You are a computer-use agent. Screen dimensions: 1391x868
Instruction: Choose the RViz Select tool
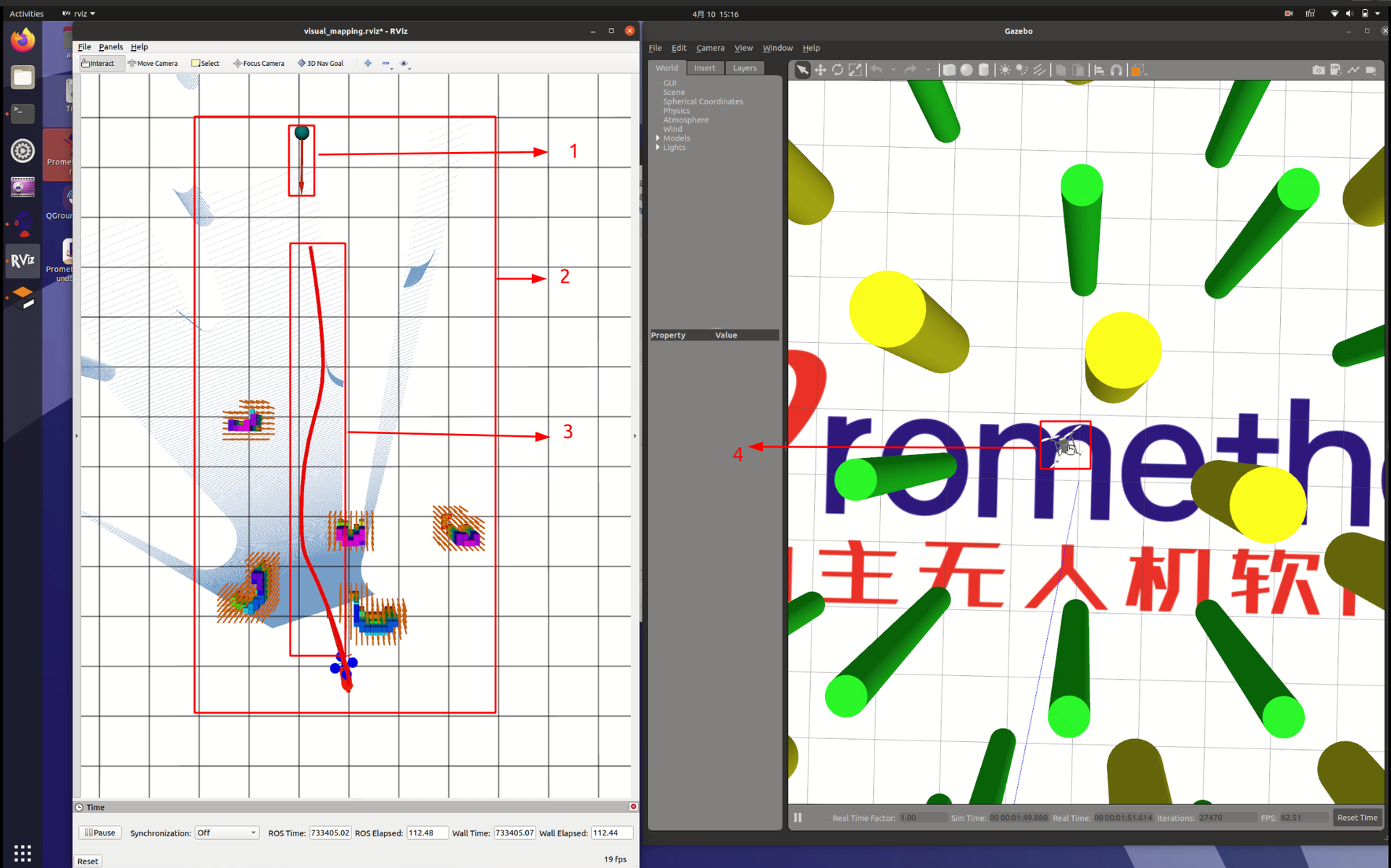coord(205,63)
